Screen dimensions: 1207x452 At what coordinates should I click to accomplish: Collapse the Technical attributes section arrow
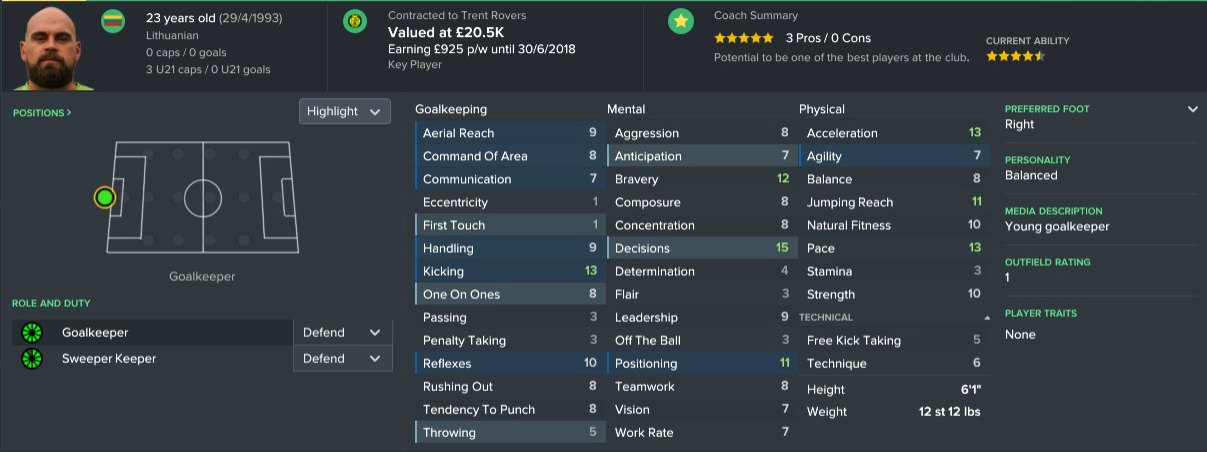[987, 317]
